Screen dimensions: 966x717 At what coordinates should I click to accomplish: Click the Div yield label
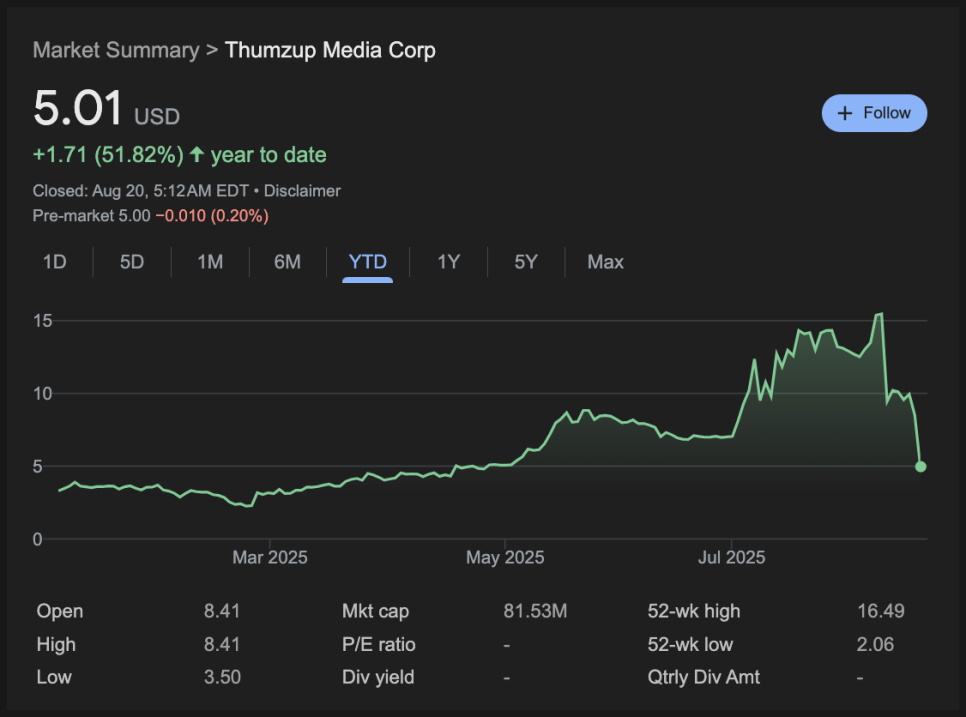point(378,678)
